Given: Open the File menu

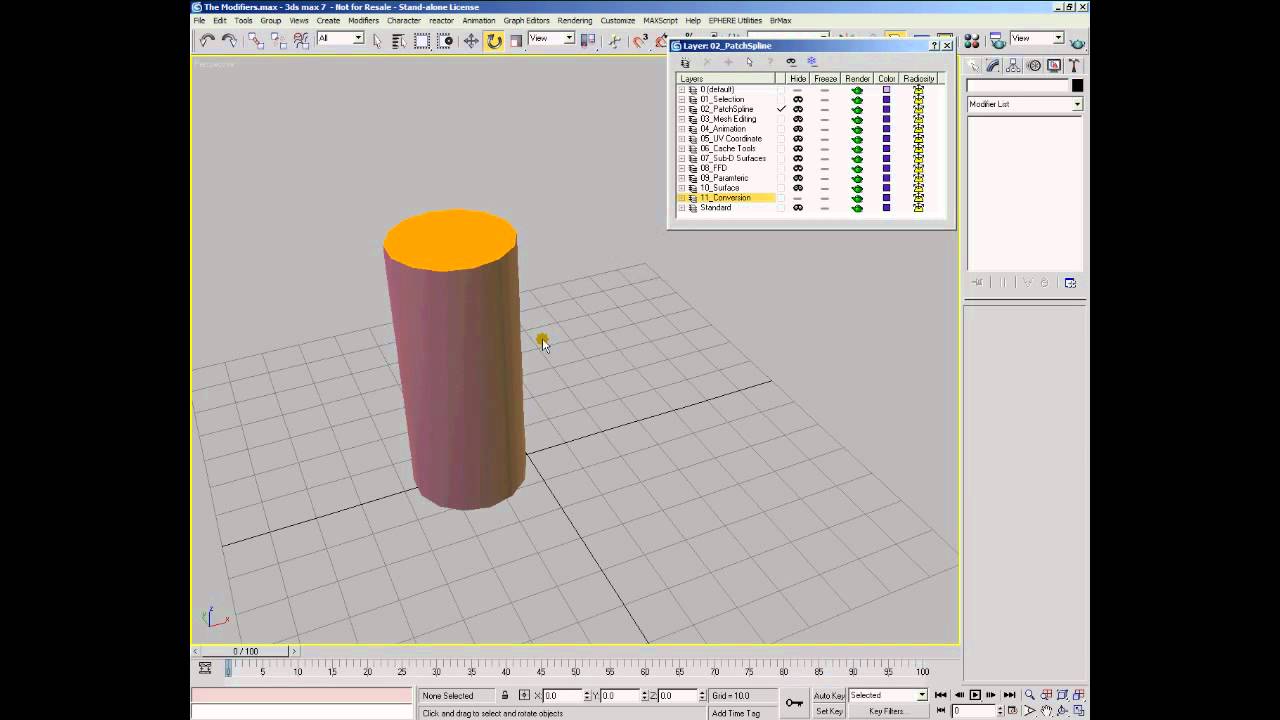Looking at the screenshot, I should coord(199,20).
